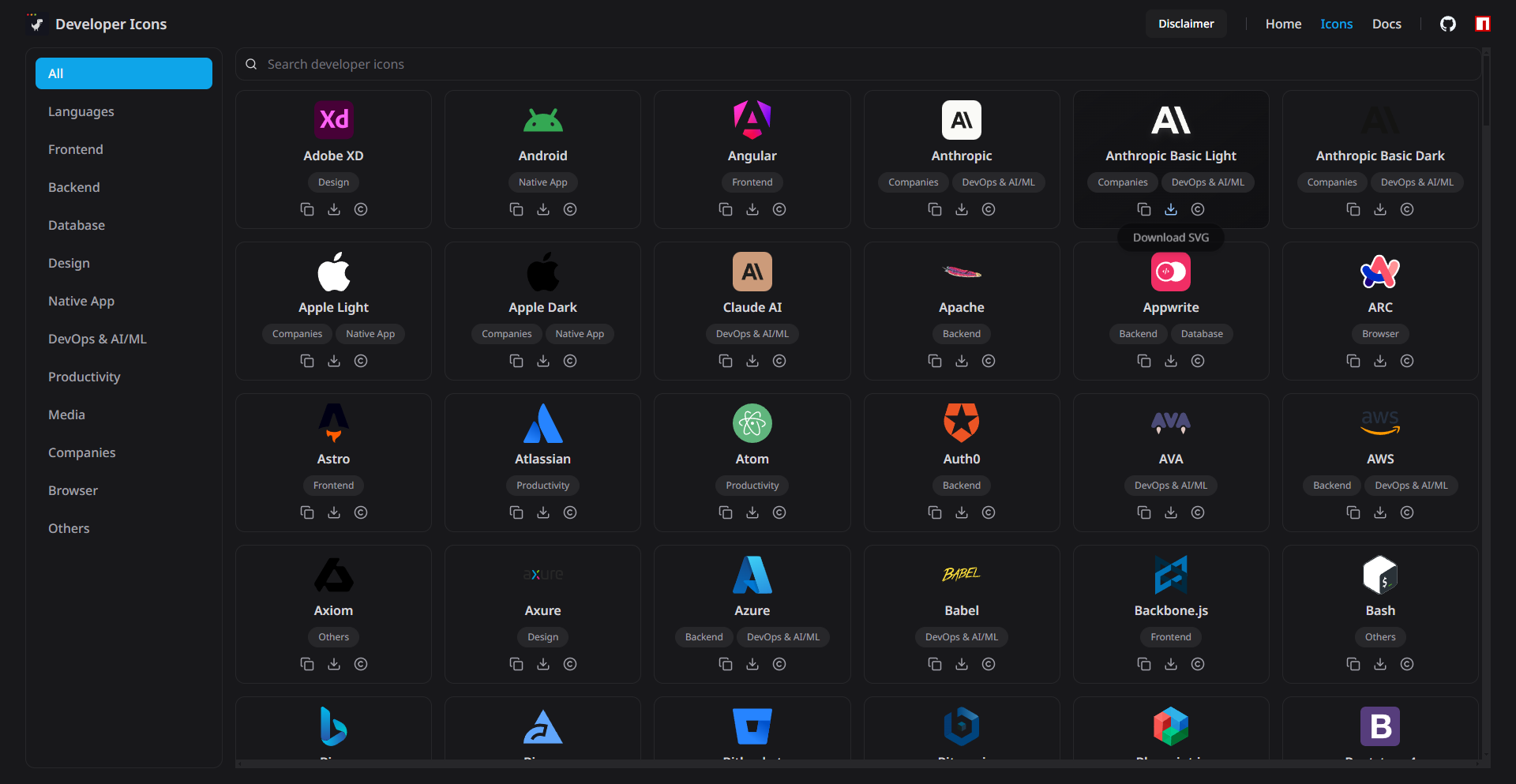1516x784 pixels.
Task: Select Browser category in sidebar
Action: click(124, 490)
